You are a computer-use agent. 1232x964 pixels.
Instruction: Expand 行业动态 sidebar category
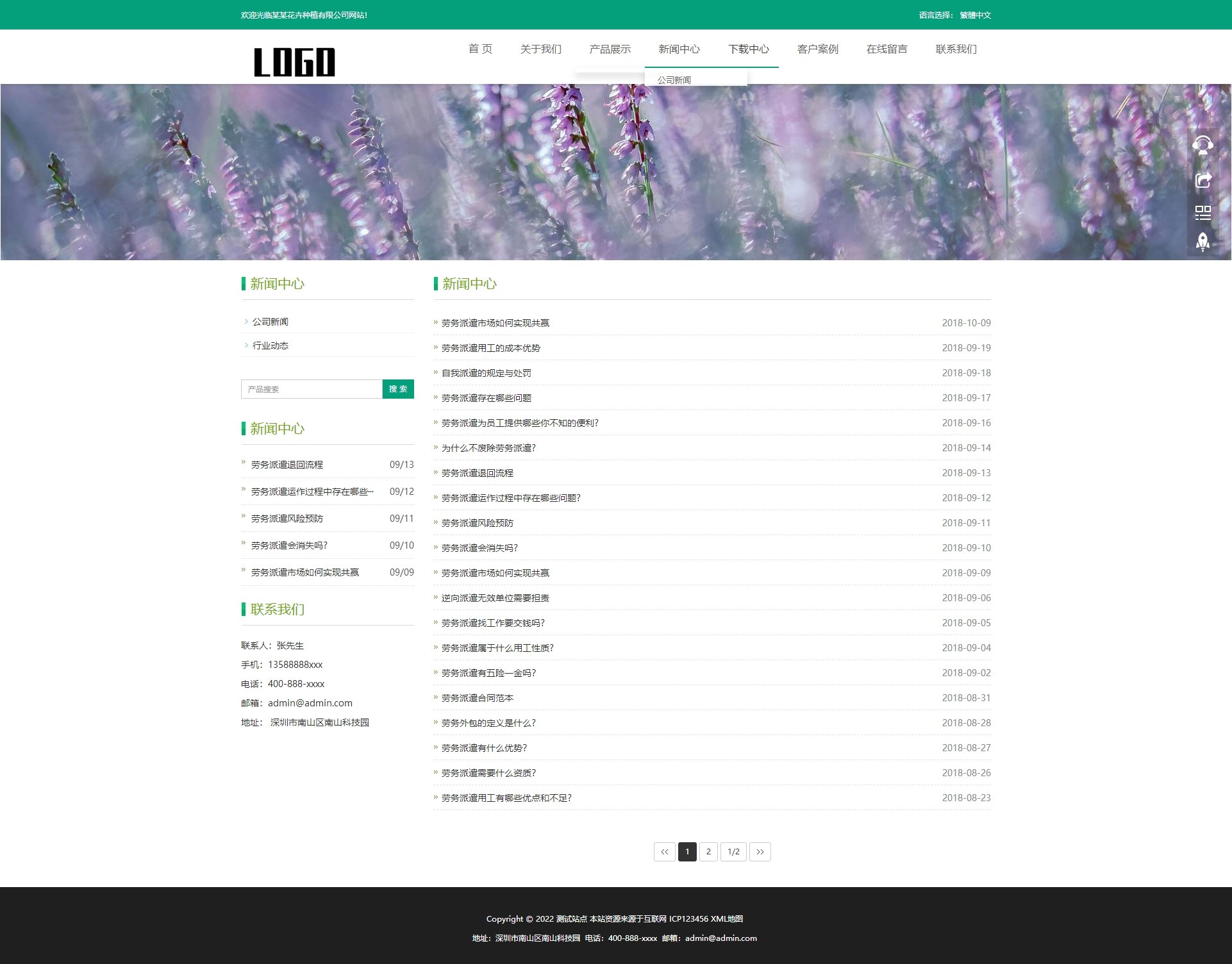(270, 345)
